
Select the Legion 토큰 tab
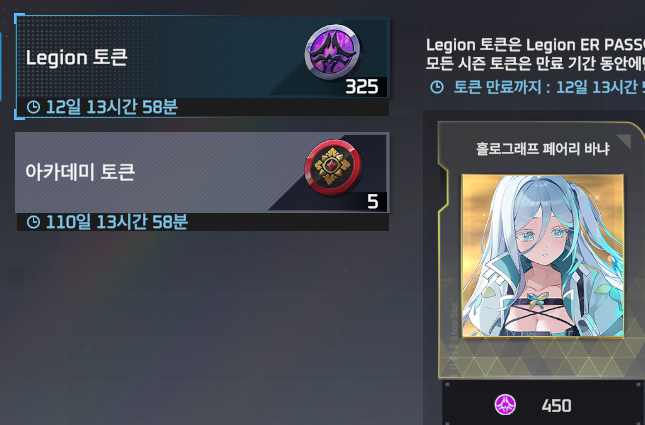(202, 58)
